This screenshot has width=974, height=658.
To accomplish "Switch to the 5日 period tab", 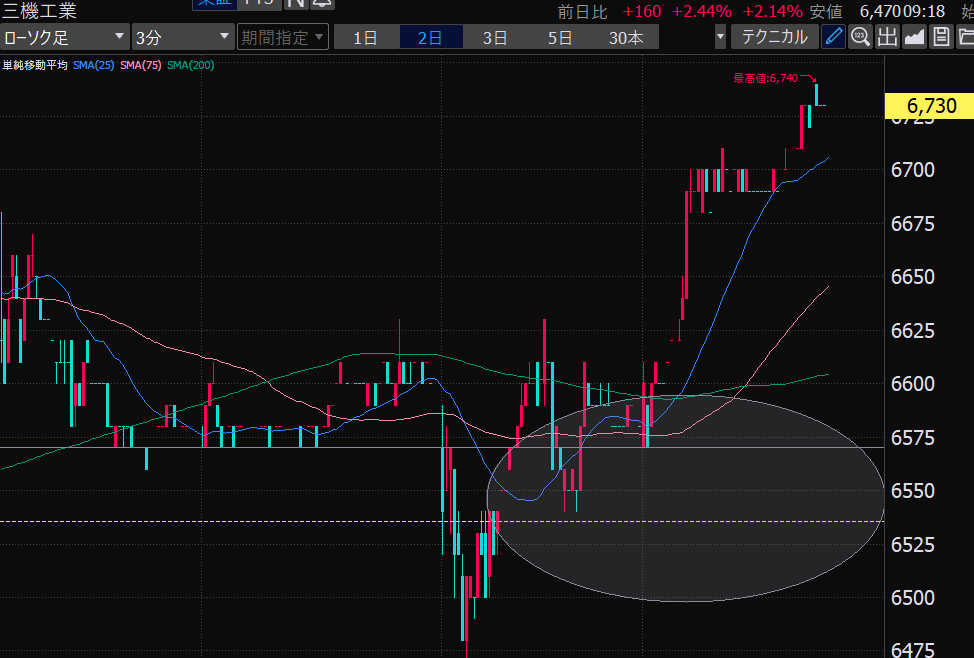I will (x=560, y=38).
